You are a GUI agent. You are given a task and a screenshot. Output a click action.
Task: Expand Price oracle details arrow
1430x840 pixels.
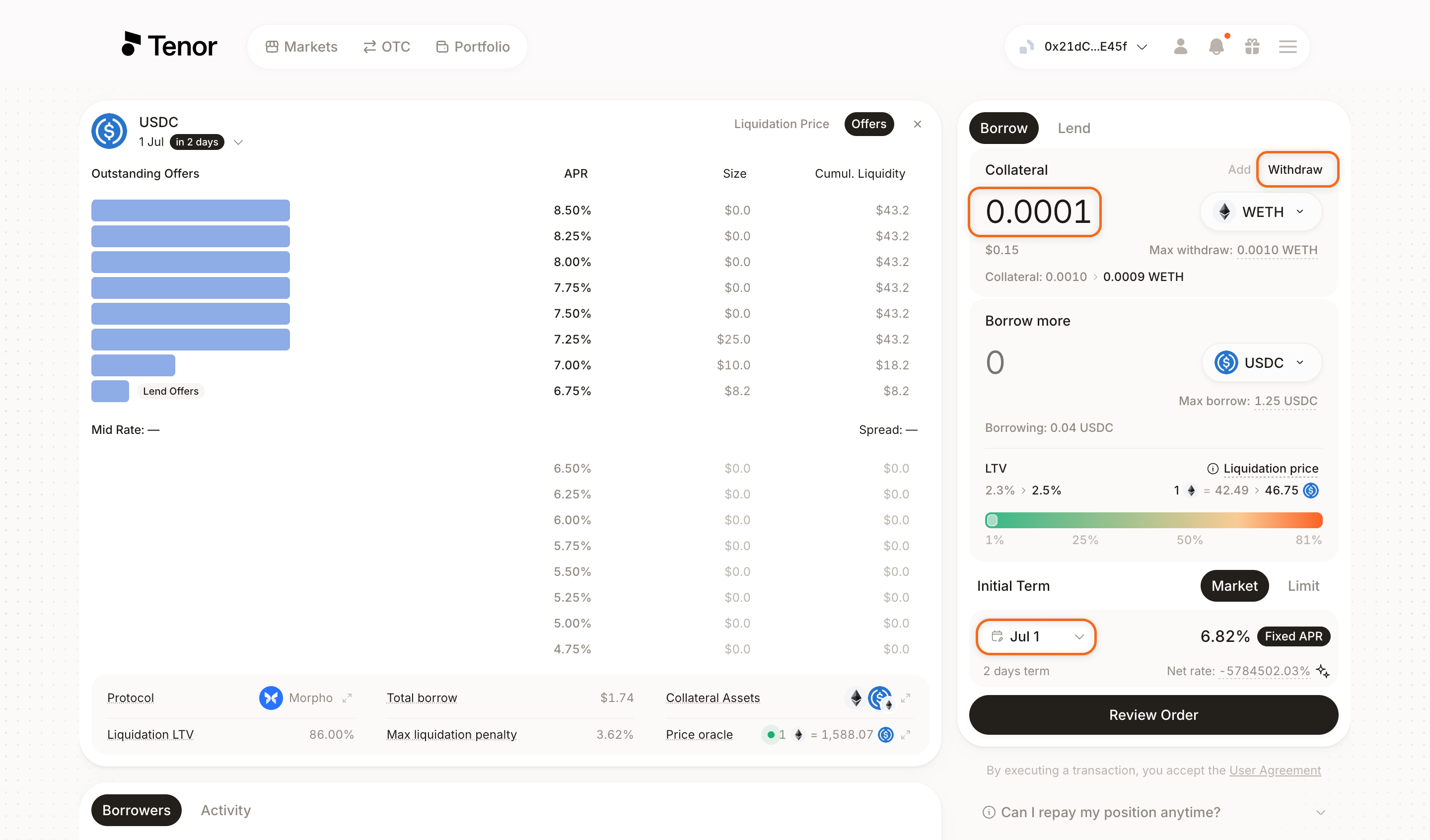906,734
